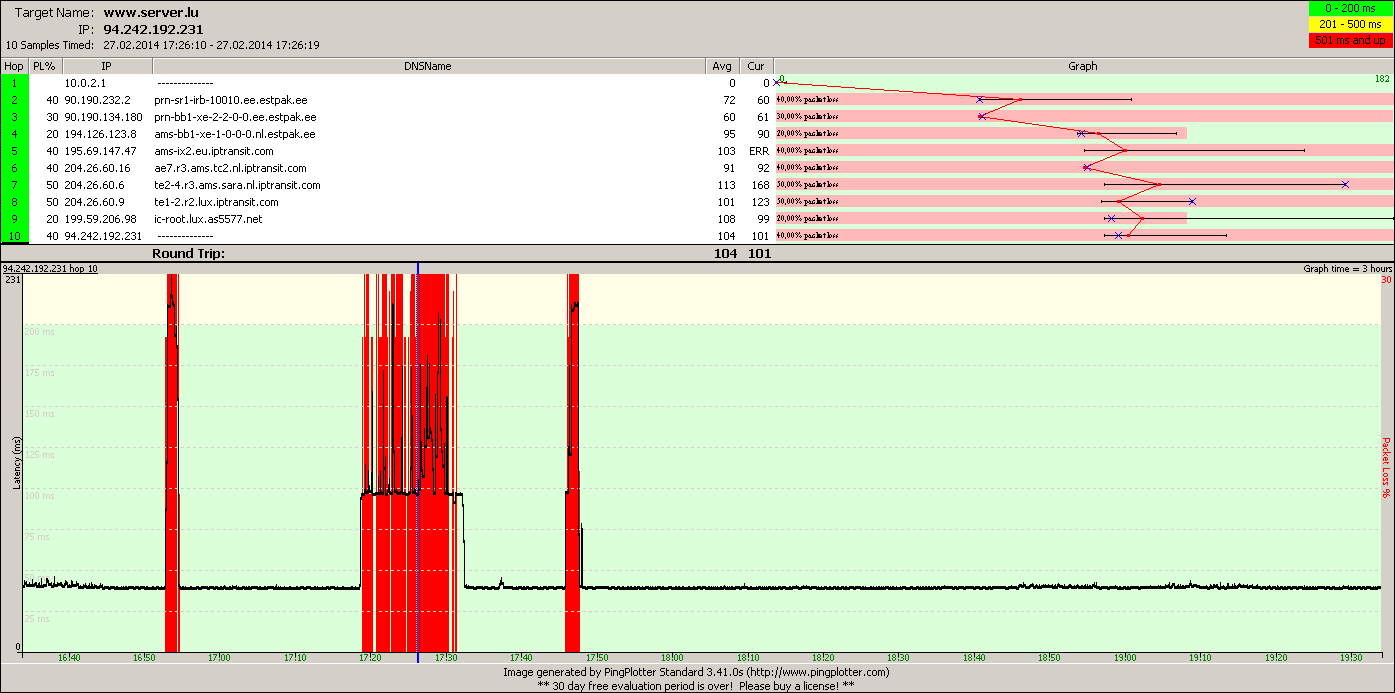This screenshot has height=693, width=1395.
Task: Click IP address 204.26.60.16
Action: tap(98, 168)
